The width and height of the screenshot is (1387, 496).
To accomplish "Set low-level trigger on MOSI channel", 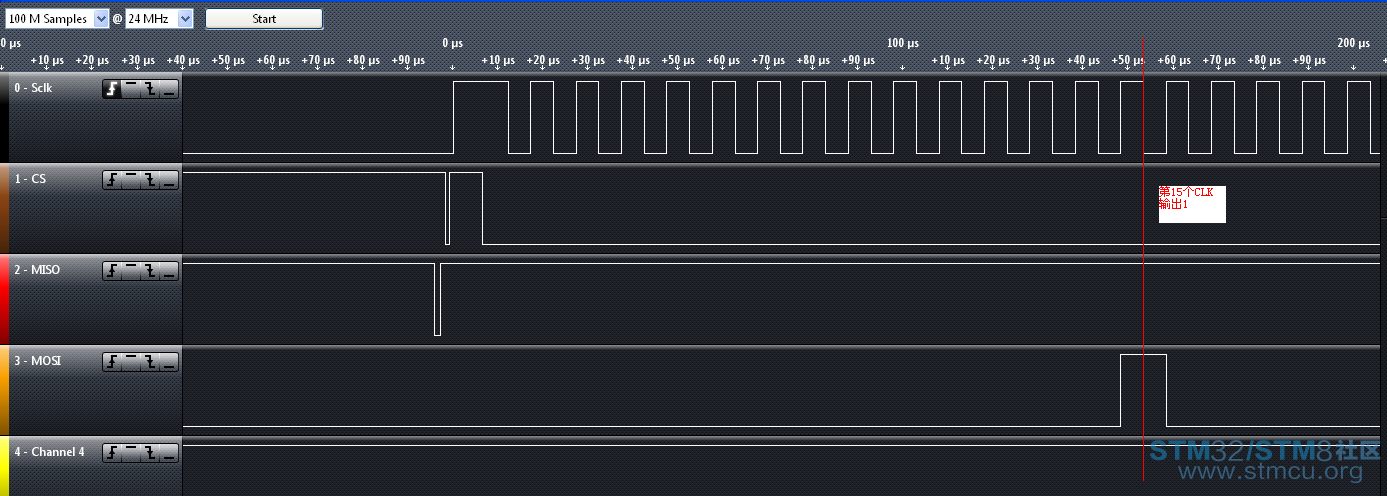I will coord(169,362).
